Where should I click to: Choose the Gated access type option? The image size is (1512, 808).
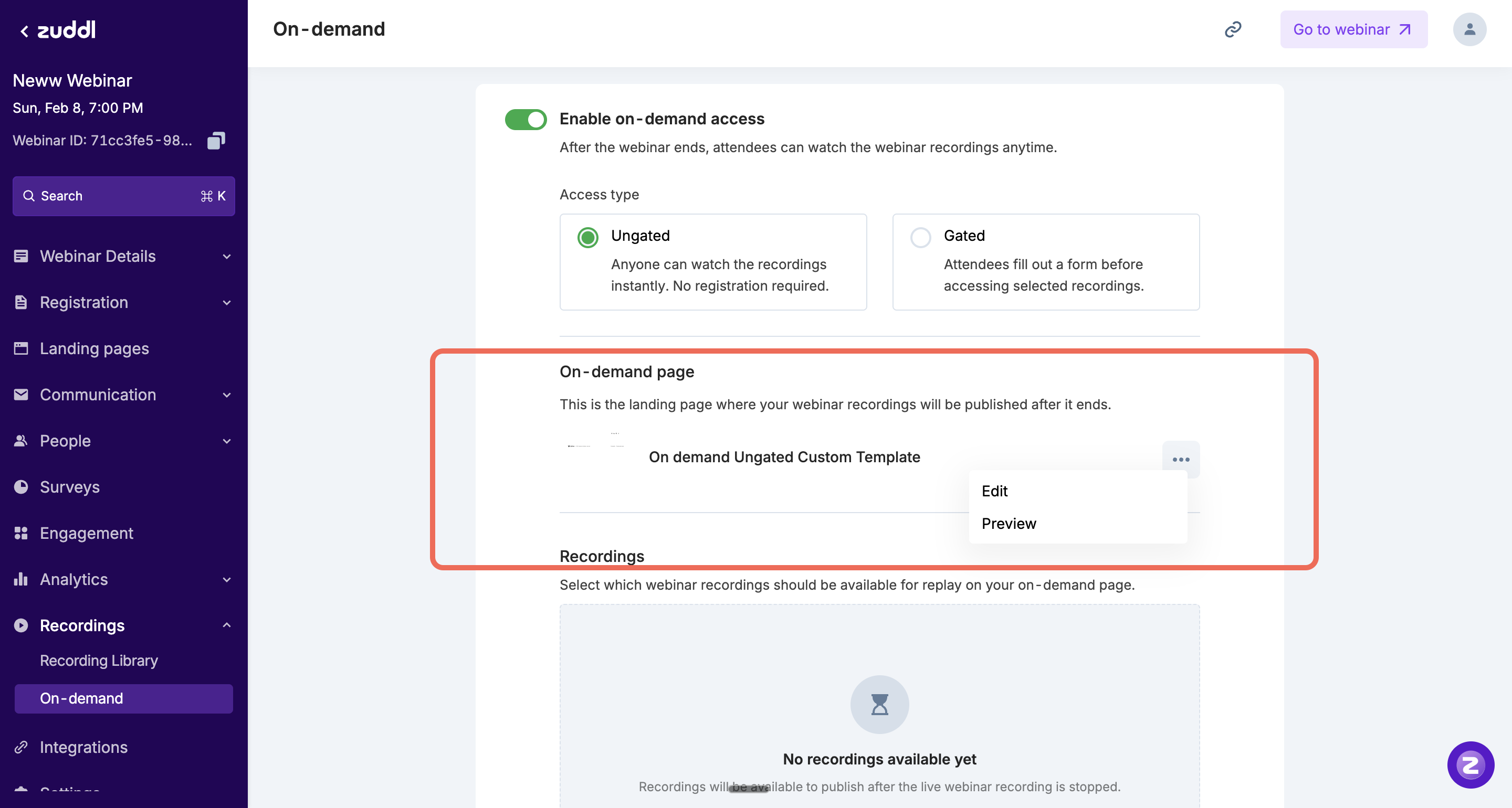(920, 237)
